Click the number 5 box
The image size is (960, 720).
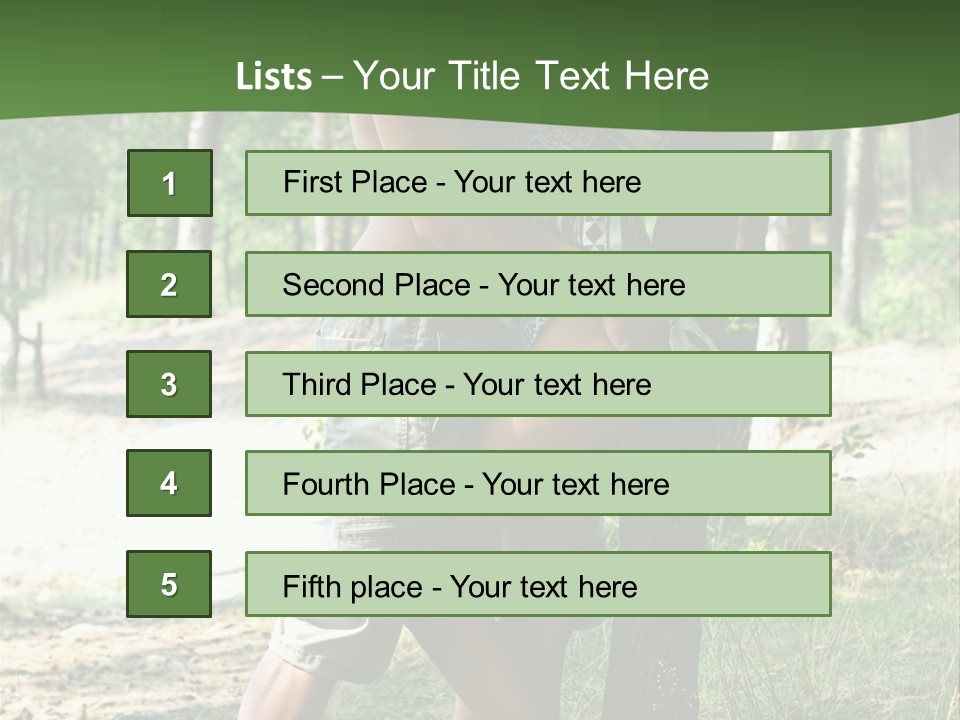169,584
